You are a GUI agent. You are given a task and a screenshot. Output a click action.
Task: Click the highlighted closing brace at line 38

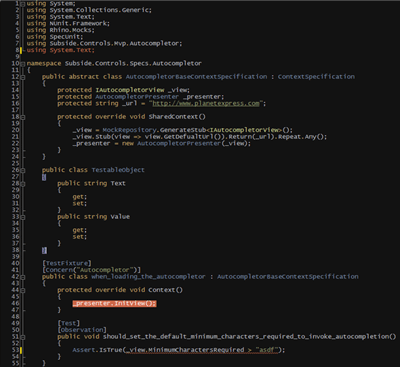coord(44,250)
